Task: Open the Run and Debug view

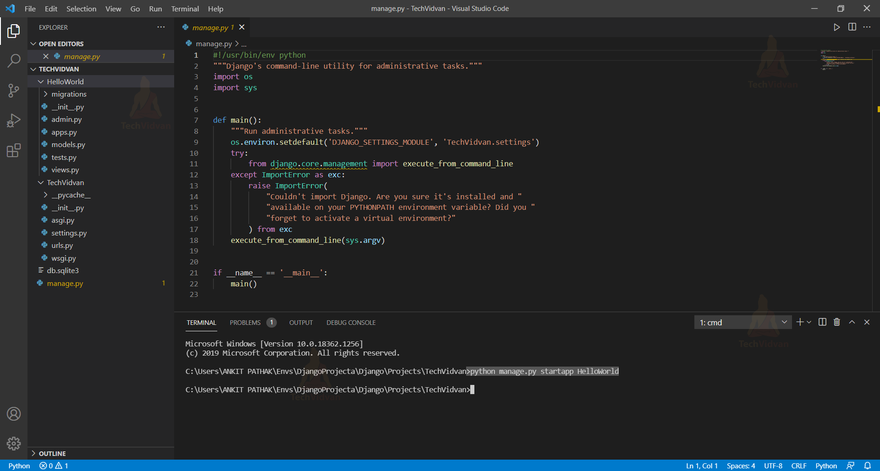Action: point(14,121)
